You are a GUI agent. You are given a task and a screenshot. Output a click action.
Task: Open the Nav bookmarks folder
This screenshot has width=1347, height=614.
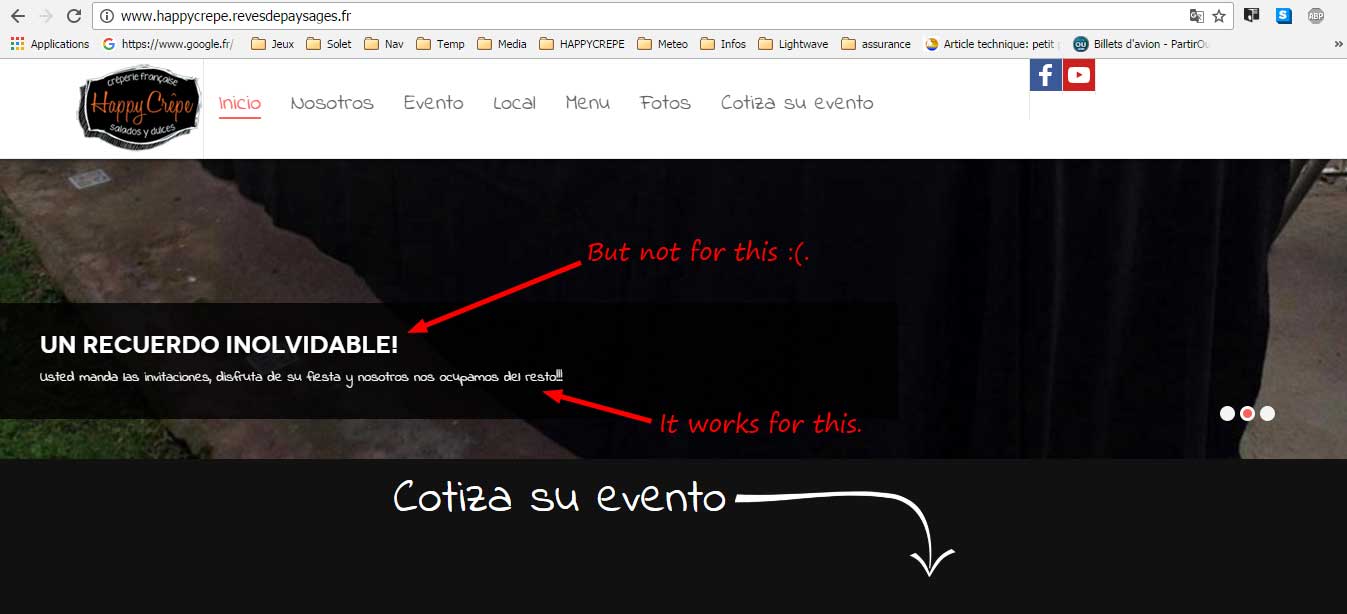pyautogui.click(x=384, y=44)
